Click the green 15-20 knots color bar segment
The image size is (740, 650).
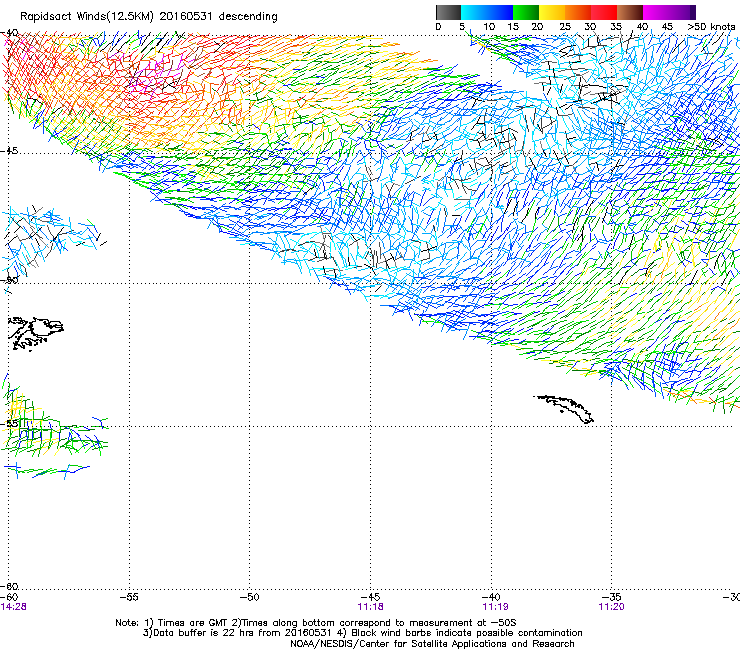(x=526, y=12)
